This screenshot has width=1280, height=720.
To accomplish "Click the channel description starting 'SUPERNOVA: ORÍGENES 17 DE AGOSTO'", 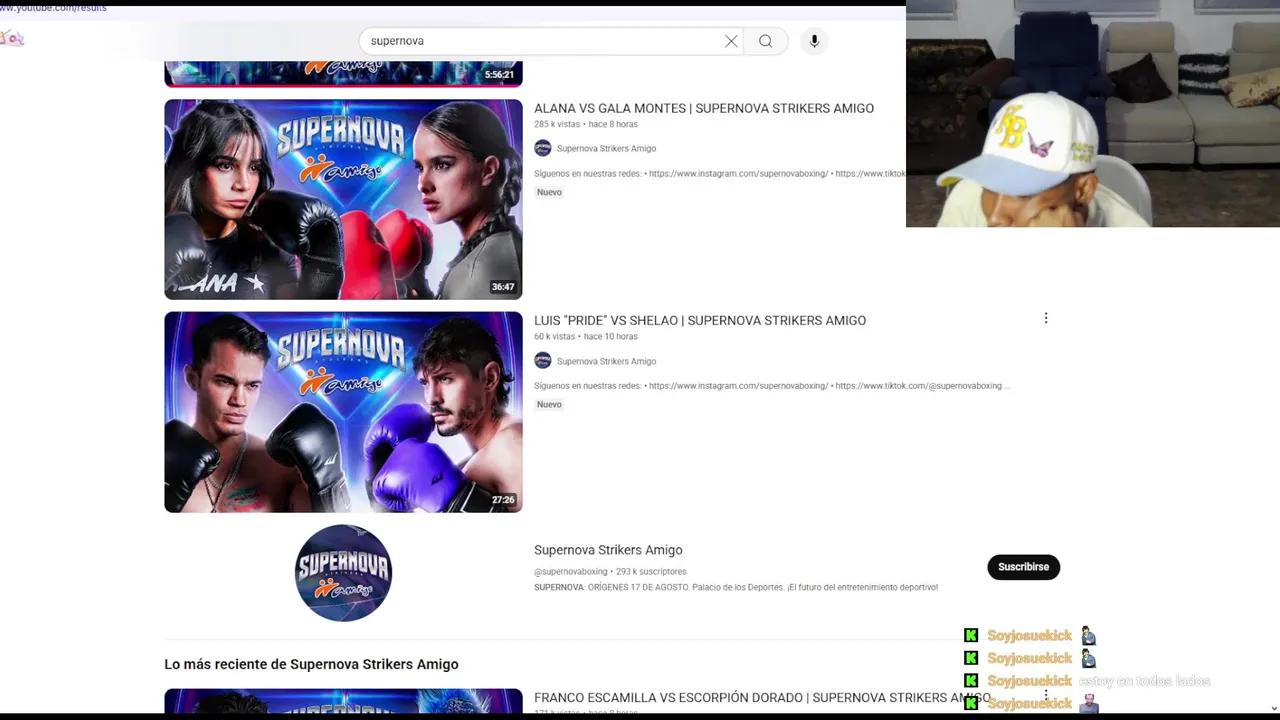I will click(x=736, y=587).
